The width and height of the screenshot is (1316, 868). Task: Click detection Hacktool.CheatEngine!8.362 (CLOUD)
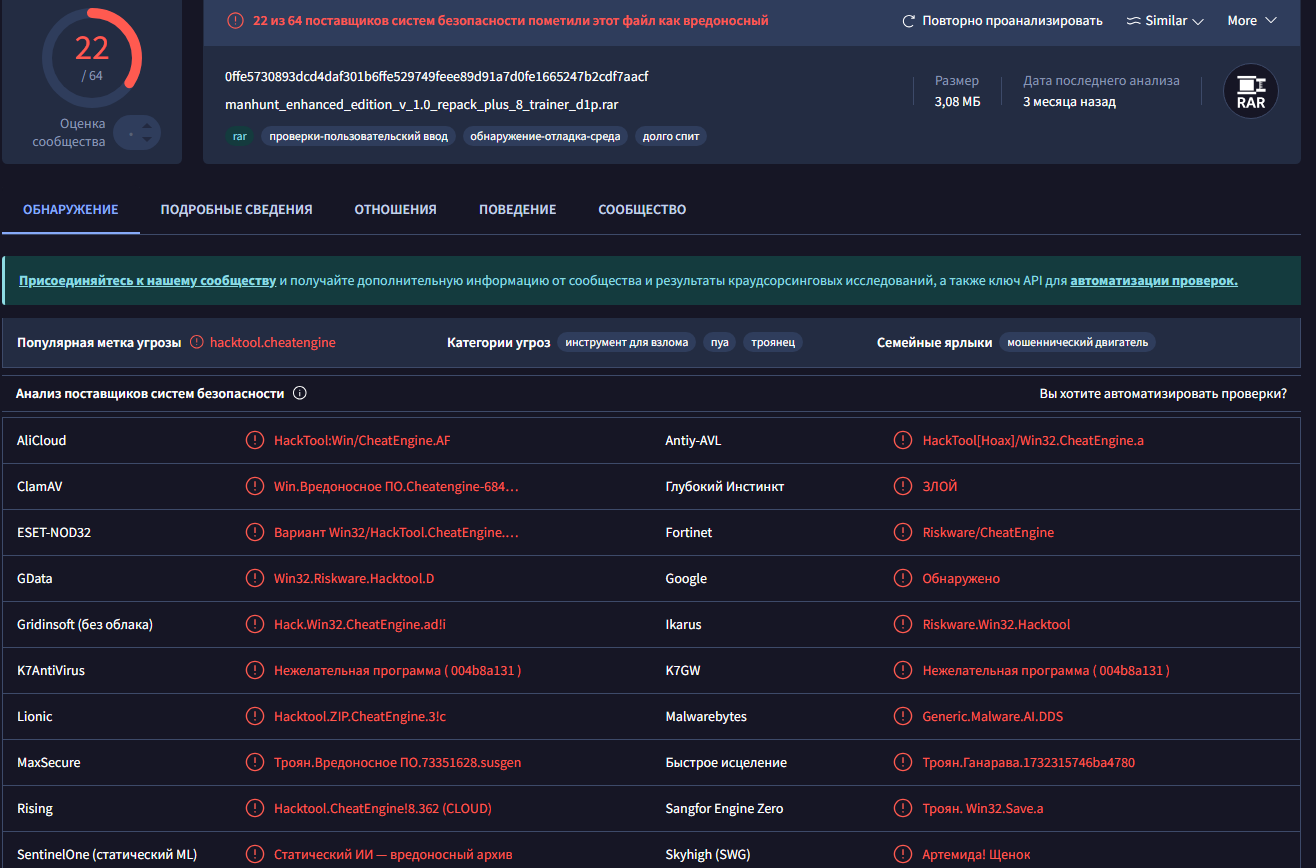[383, 808]
